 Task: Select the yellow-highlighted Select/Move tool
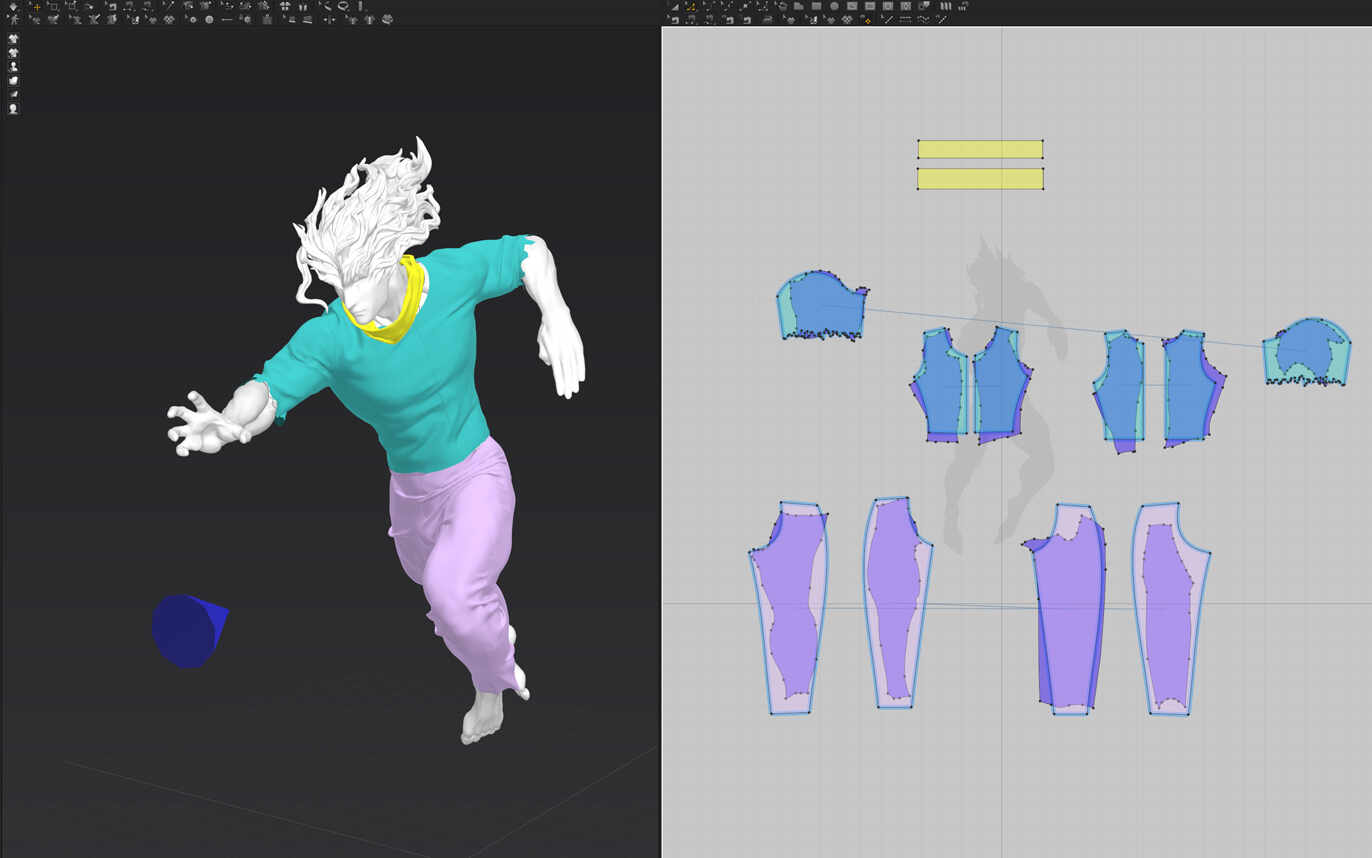pos(37,6)
